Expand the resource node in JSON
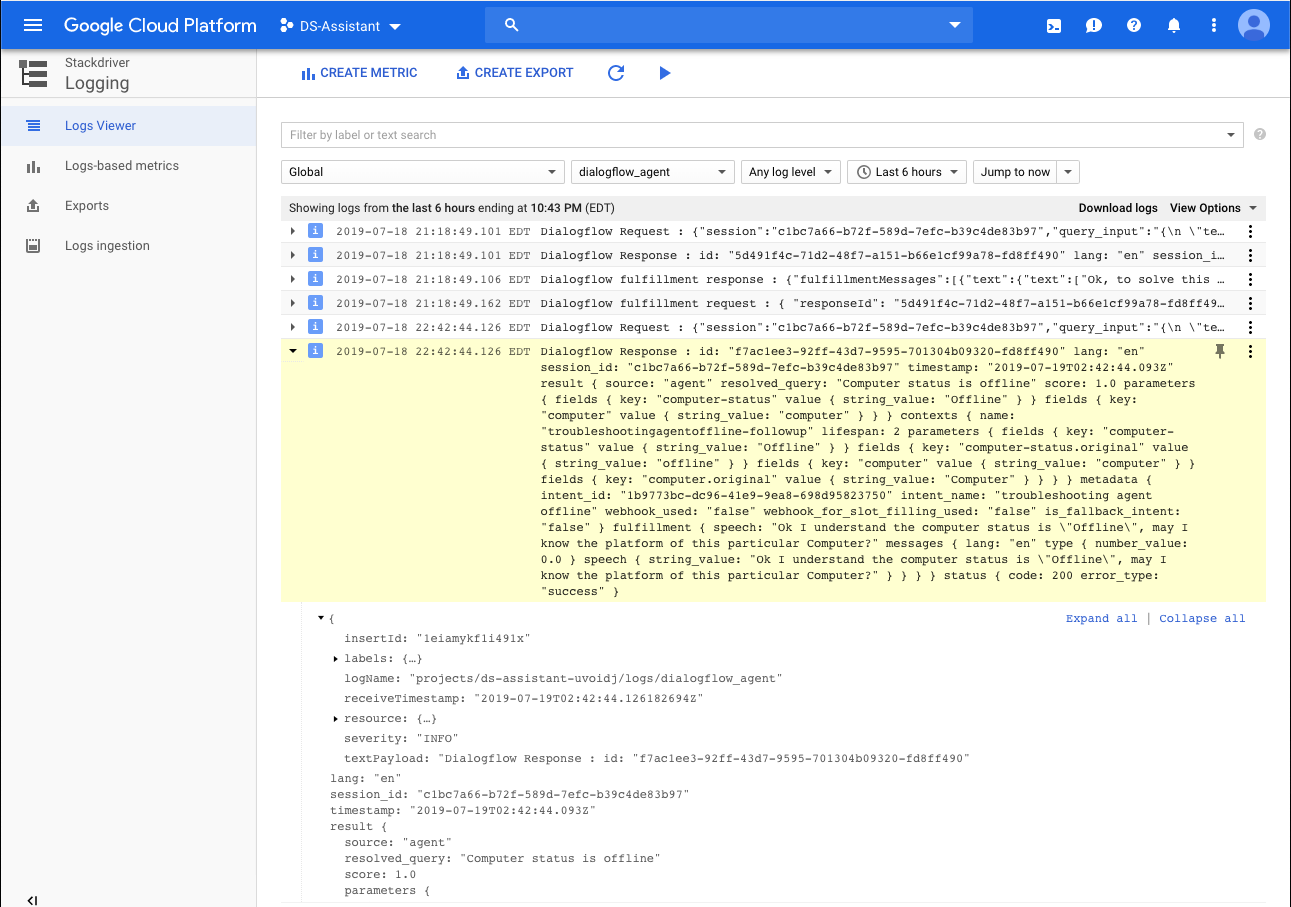1291x907 pixels. (x=336, y=718)
